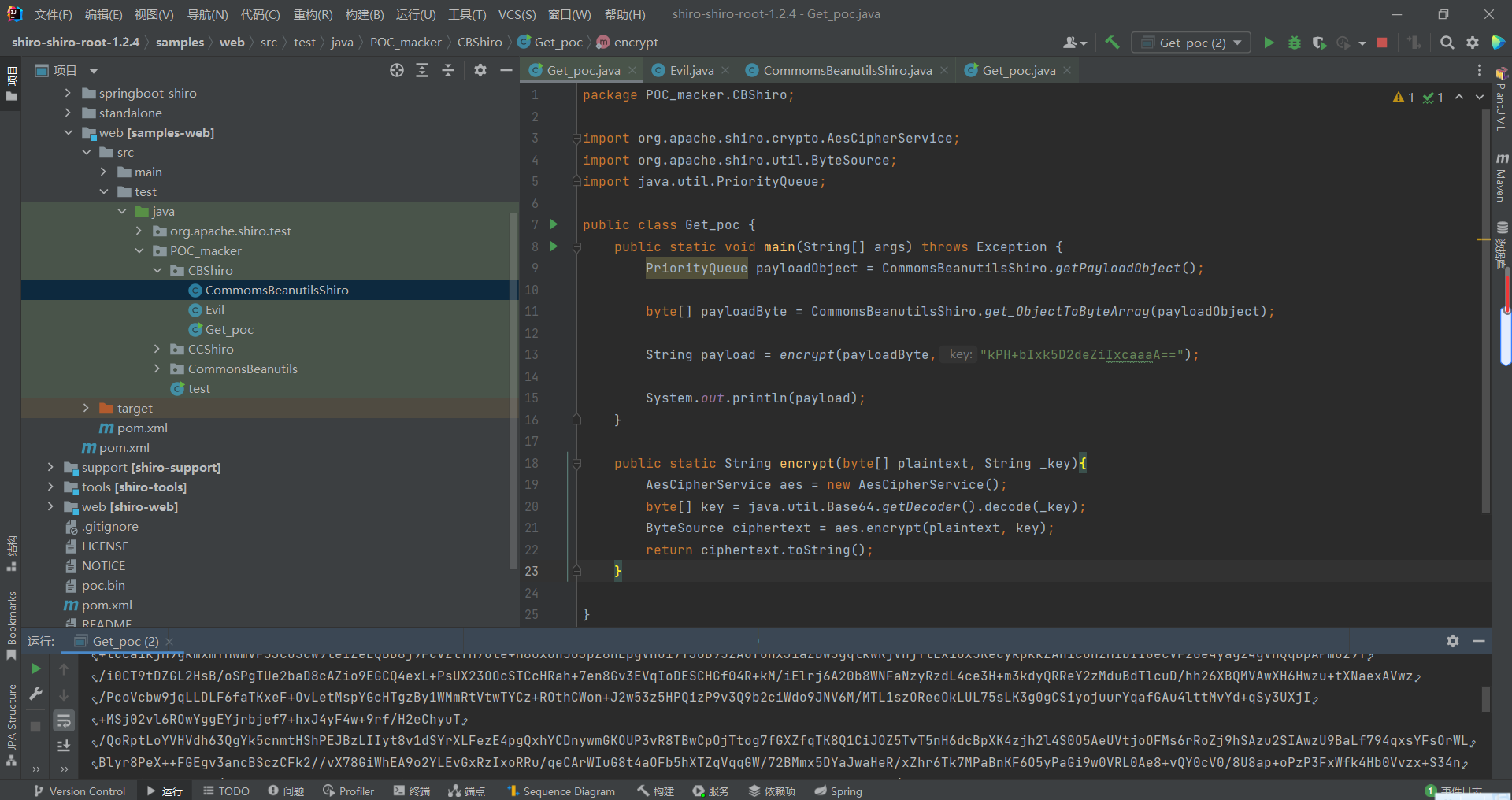Run class Get_poc from gutter on line 7

click(x=554, y=224)
